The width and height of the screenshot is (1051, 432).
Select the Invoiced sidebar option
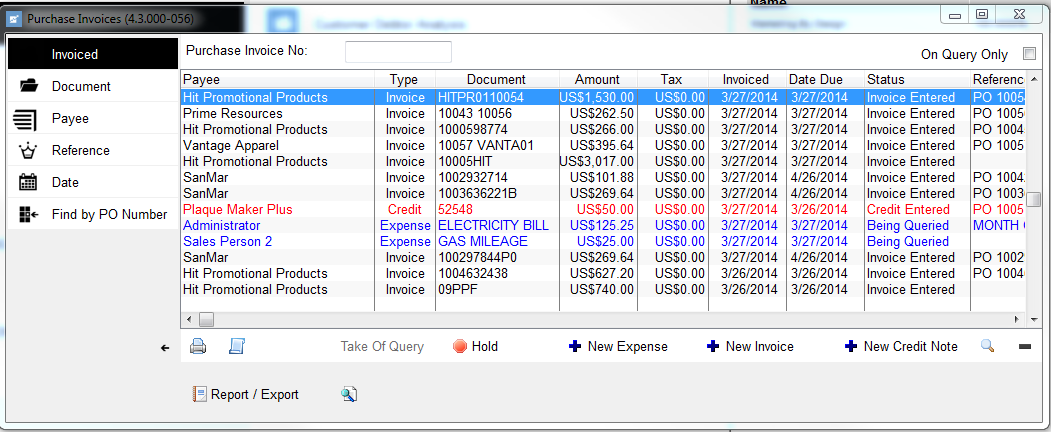click(93, 54)
